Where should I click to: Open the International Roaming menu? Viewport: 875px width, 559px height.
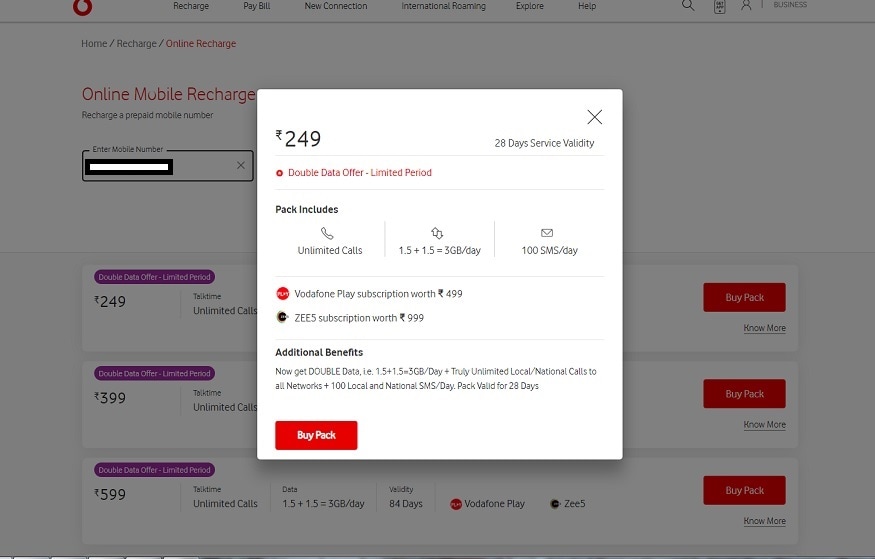pos(444,6)
